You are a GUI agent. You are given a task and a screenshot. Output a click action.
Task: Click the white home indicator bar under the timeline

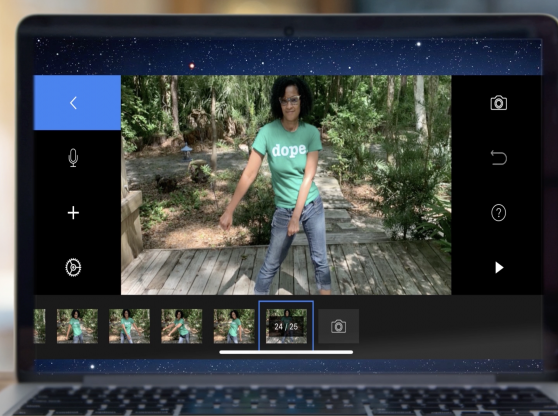286,352
